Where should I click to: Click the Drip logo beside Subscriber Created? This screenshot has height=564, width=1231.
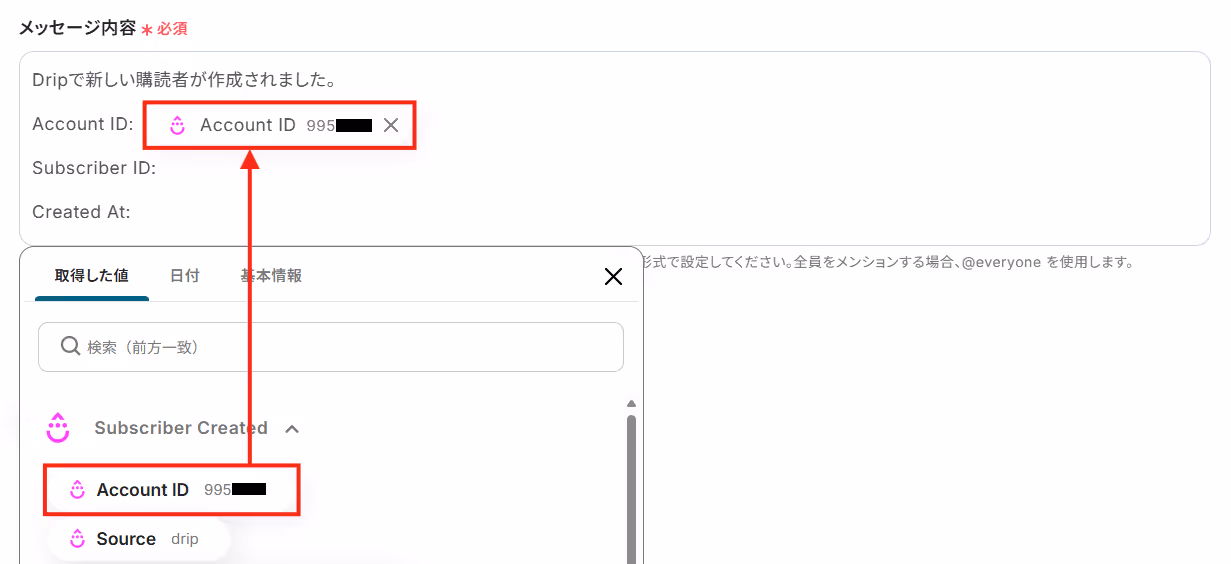pos(58,427)
